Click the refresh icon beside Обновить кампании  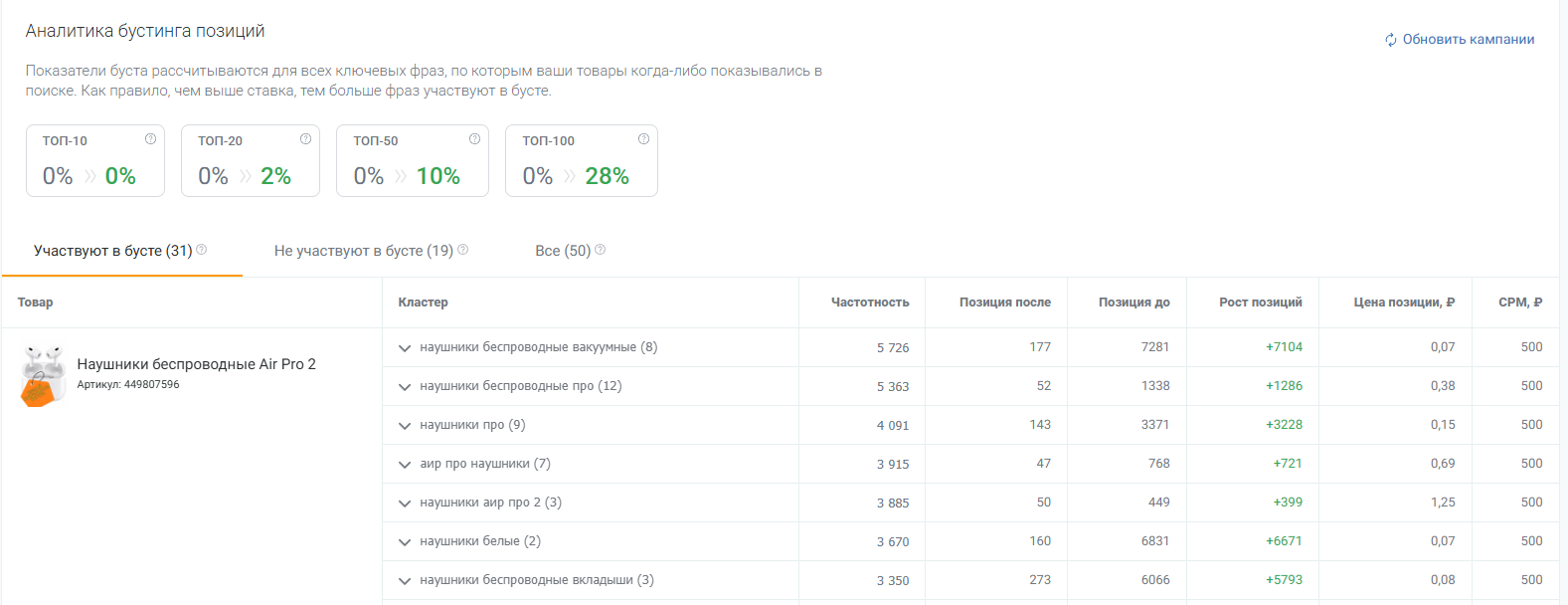(x=1390, y=40)
